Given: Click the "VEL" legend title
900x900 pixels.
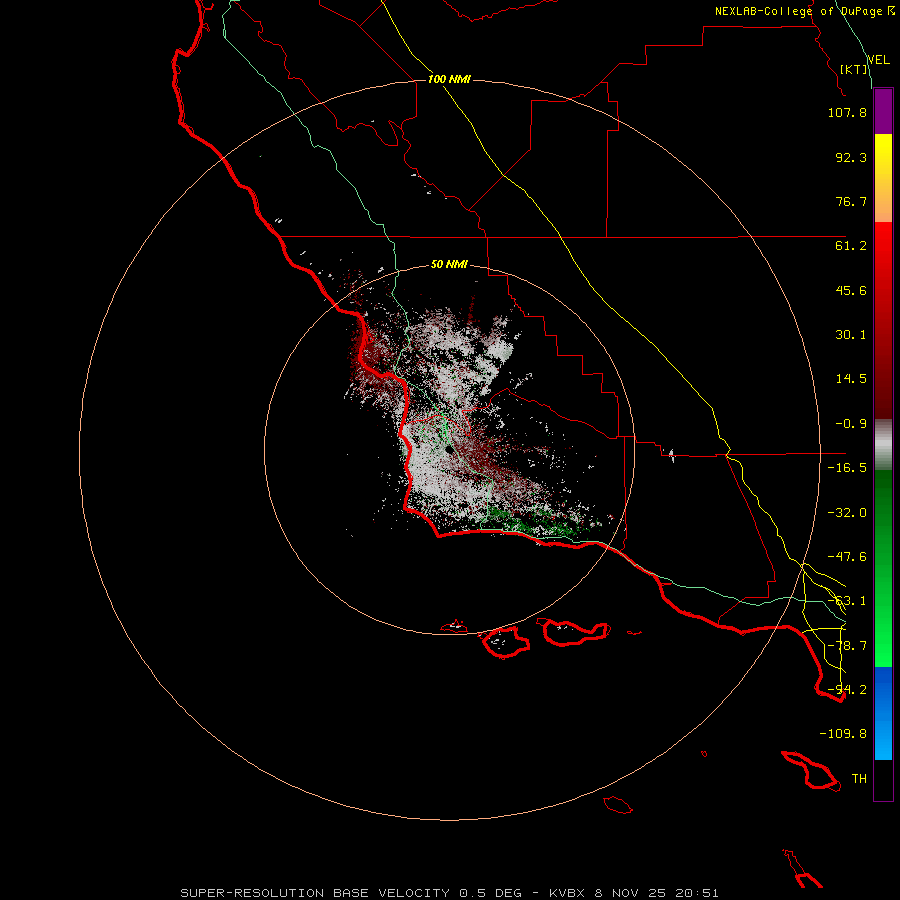Looking at the screenshot, I should tap(878, 60).
